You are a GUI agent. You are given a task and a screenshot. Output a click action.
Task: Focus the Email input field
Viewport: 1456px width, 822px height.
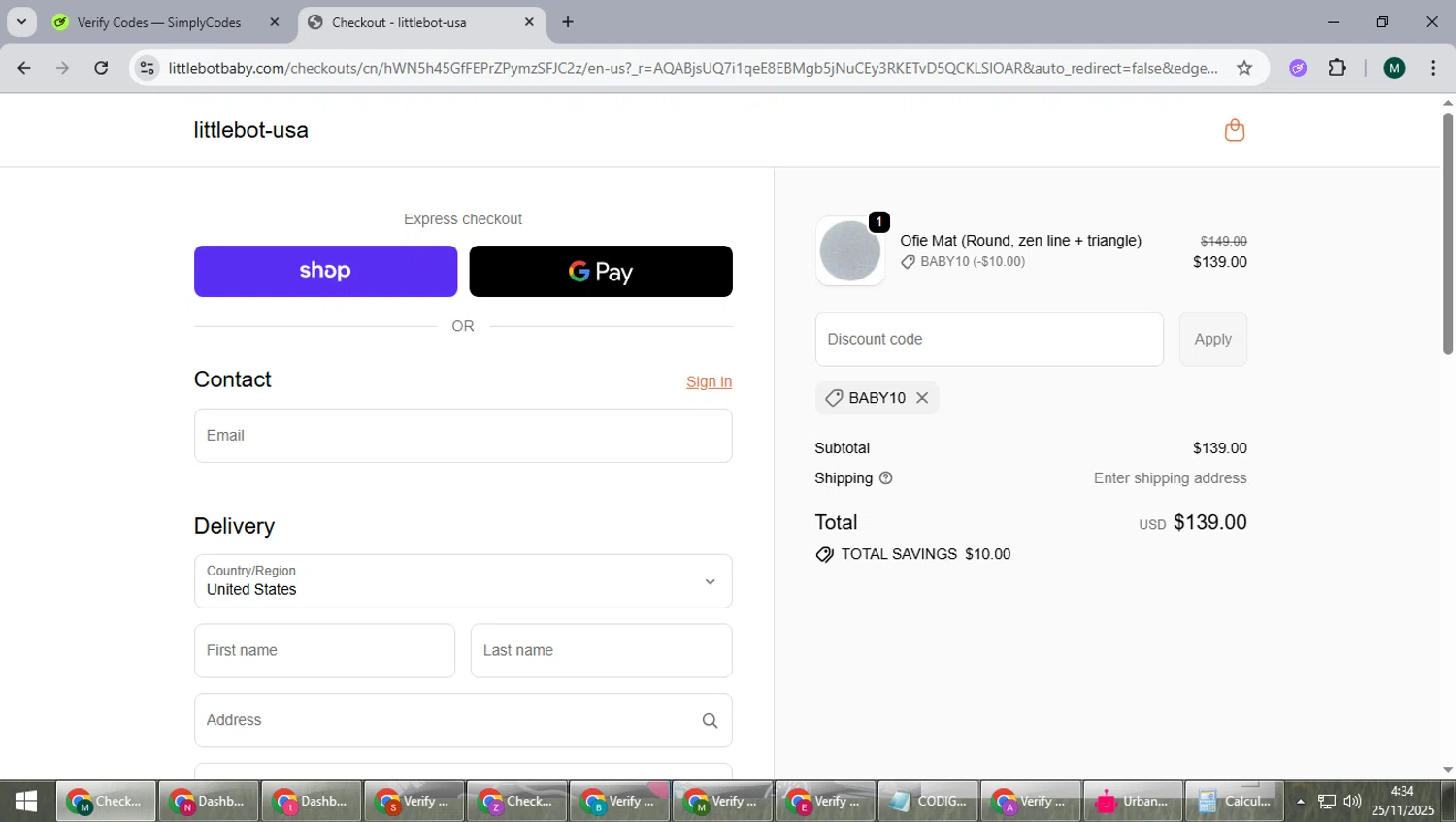463,436
